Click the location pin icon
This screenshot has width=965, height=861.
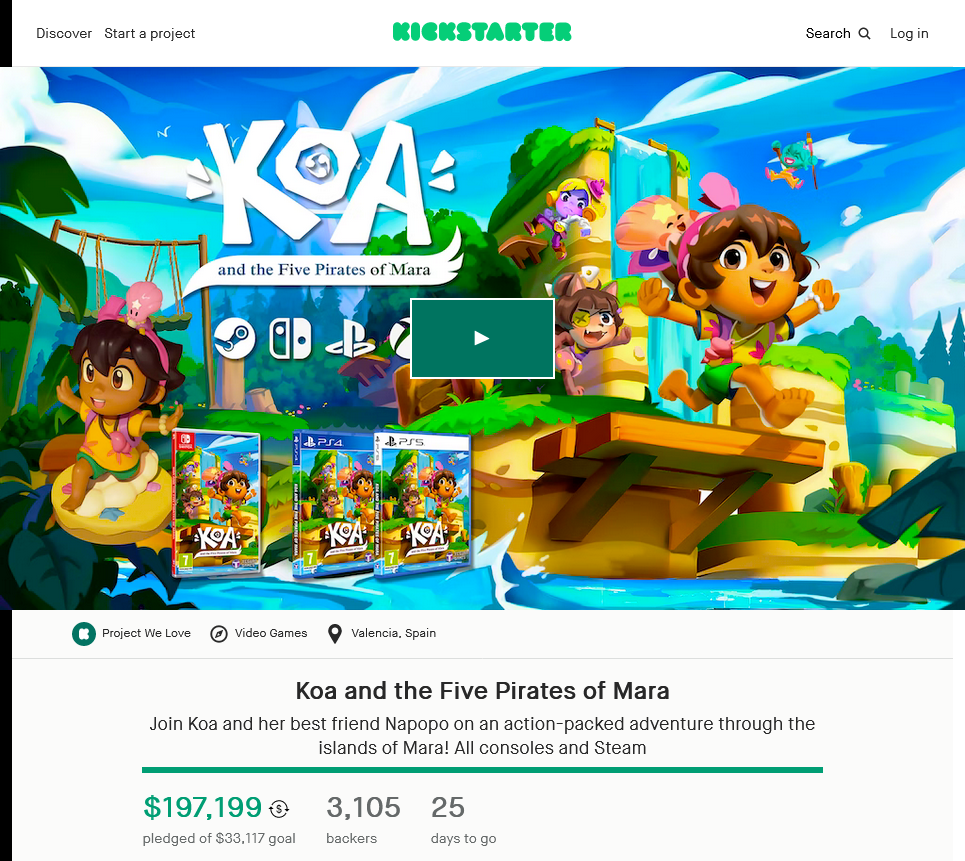[334, 633]
